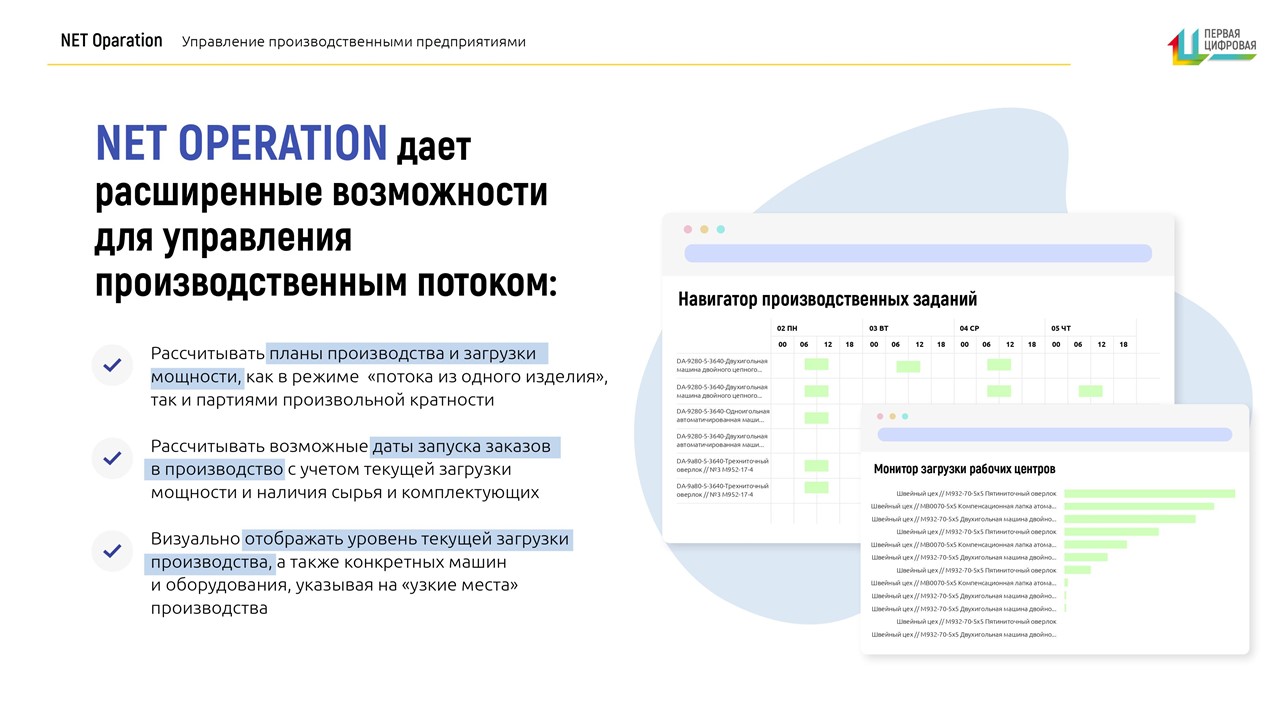Click second row's green task block under 05 ЧТ
Image resolution: width=1280 pixels, height=720 pixels.
click(1090, 391)
